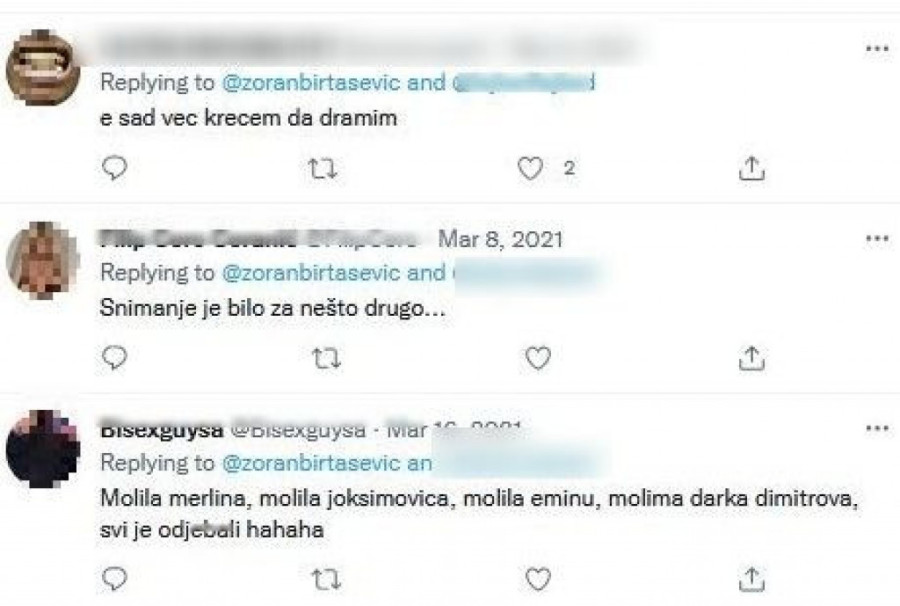Like the tweet that has 2 likes
900x606 pixels.
coord(530,168)
